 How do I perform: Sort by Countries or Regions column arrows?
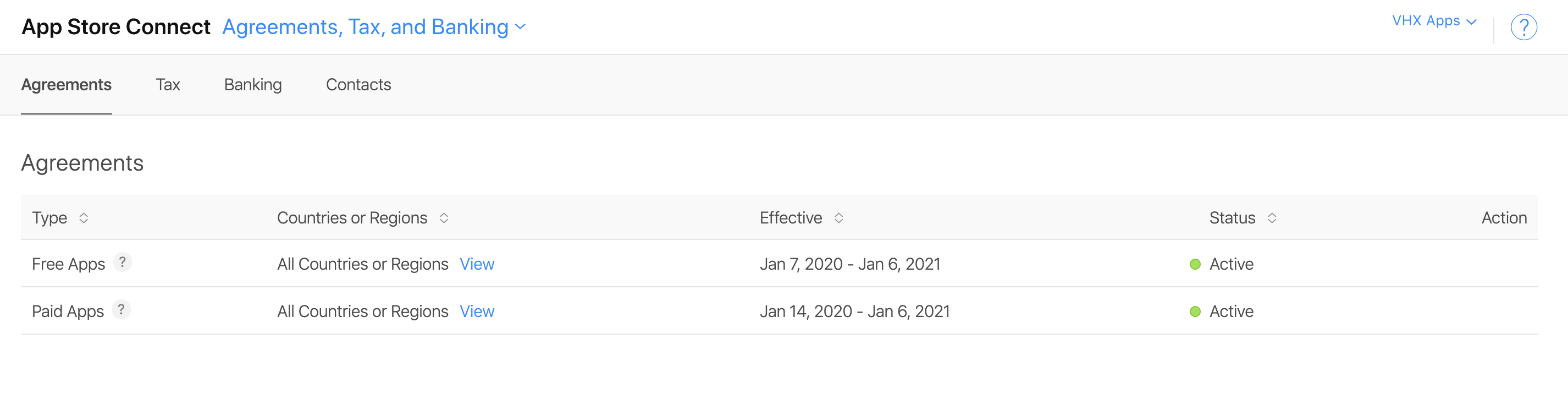(x=444, y=217)
